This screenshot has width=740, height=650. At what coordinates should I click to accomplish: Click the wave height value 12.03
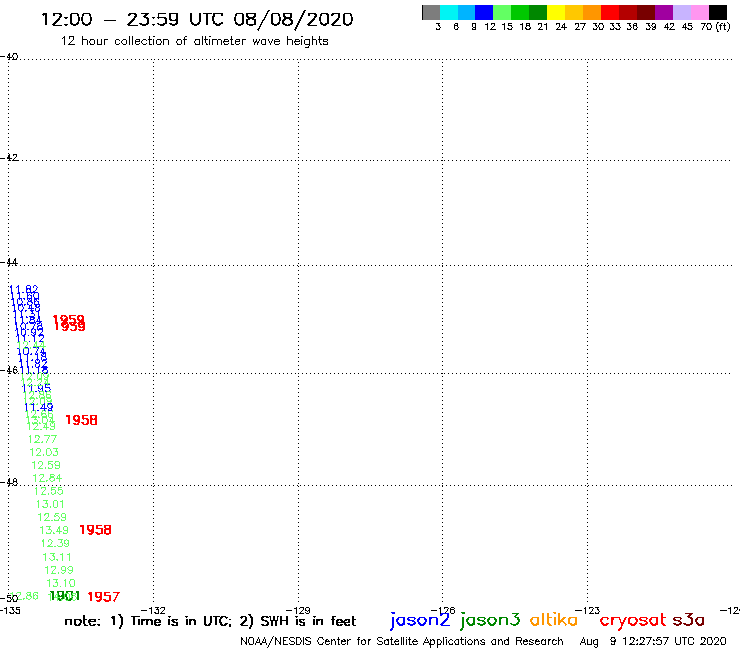pos(44,452)
